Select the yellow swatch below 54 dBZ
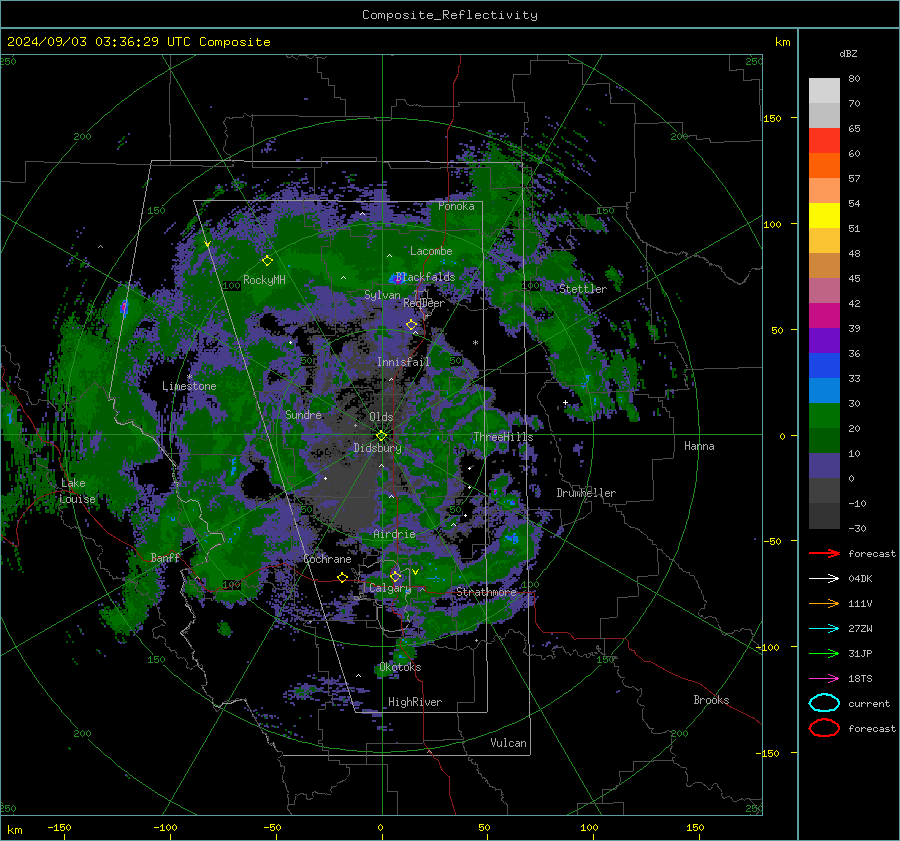Screen dimensions: 900x841 pyautogui.click(x=824, y=215)
